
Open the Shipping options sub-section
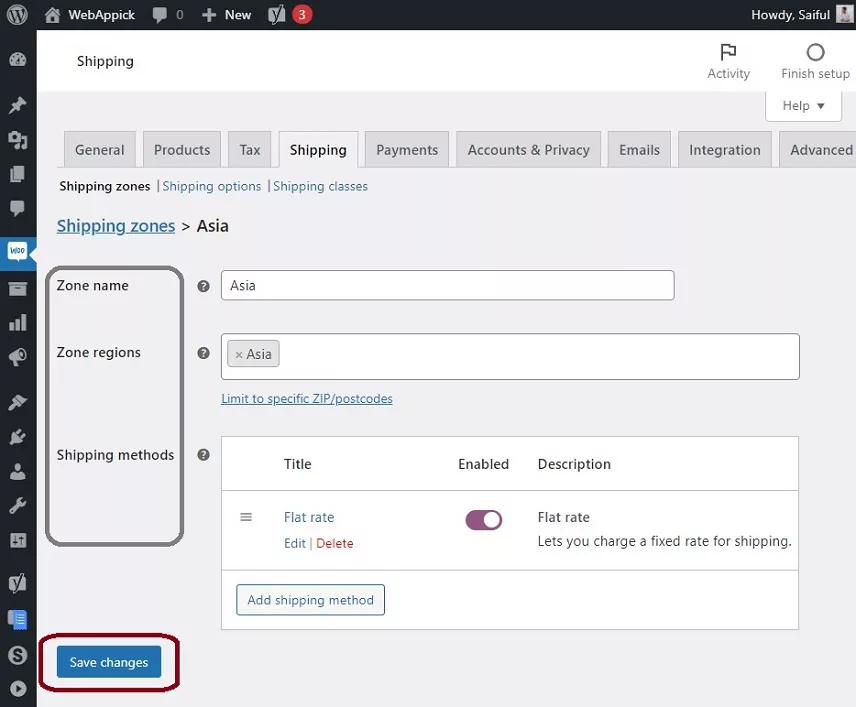point(212,186)
